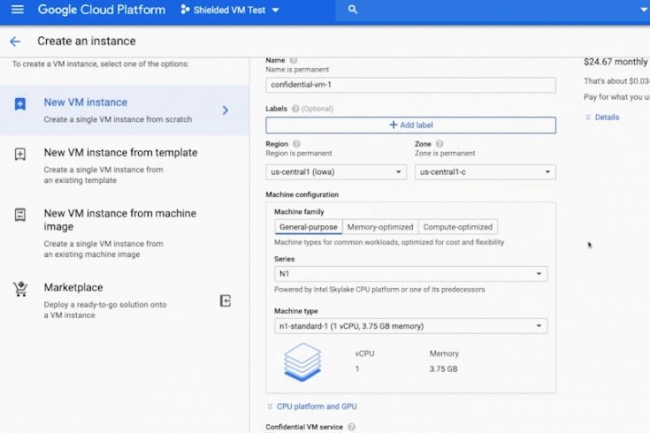Expand the pricing Details section
Viewport: 650px width, 433px height.
[x=602, y=117]
